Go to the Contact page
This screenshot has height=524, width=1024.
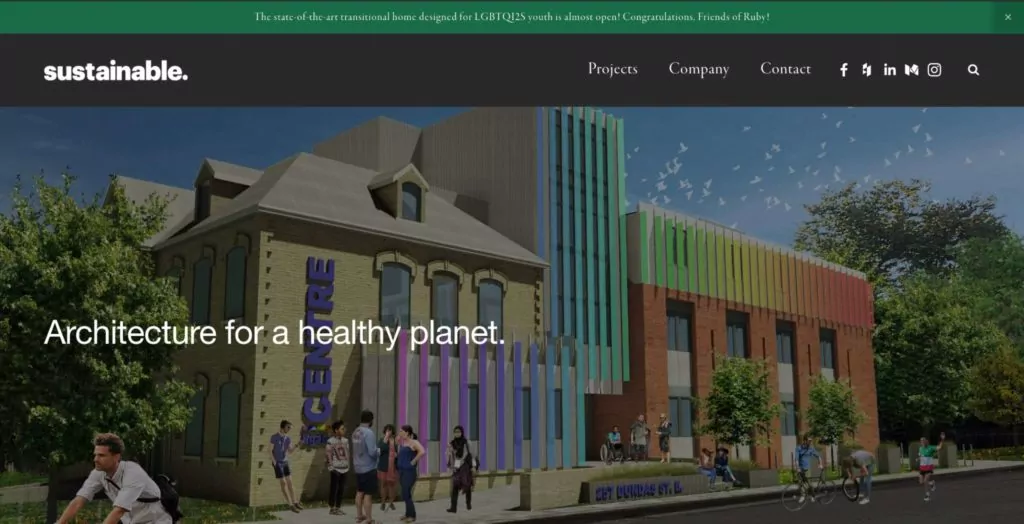click(785, 69)
